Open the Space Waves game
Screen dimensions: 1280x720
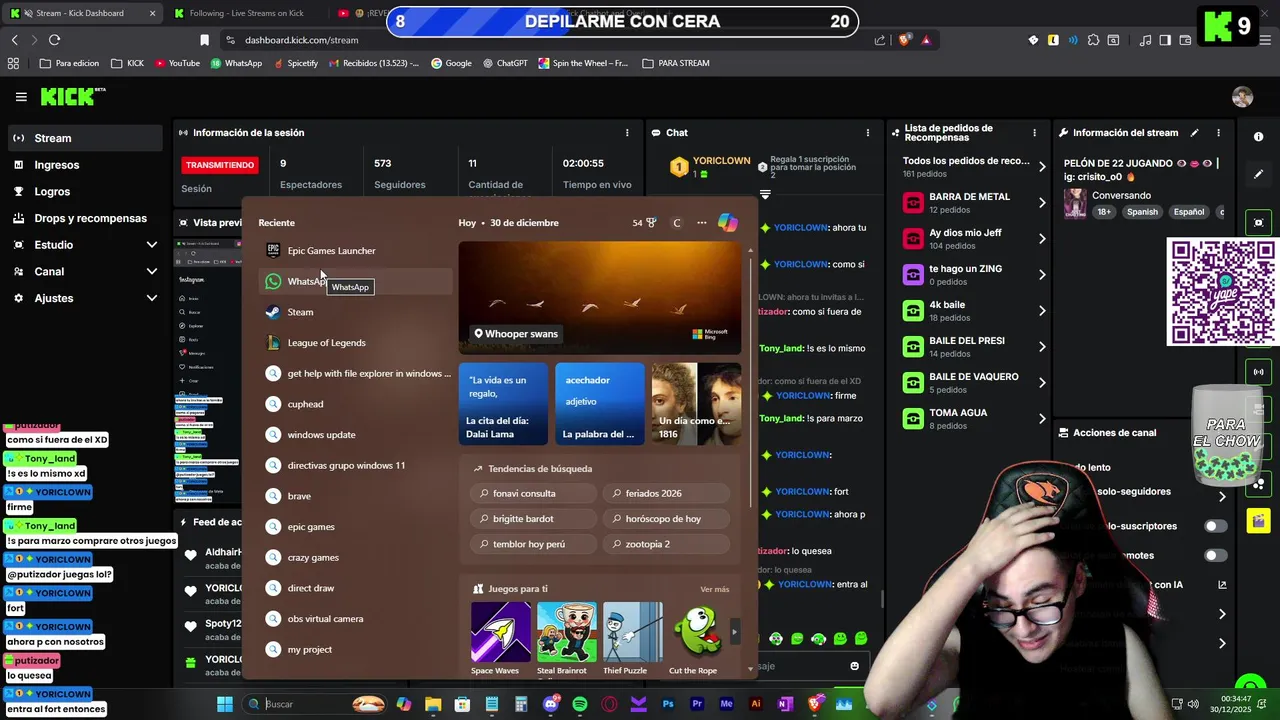(x=500, y=638)
